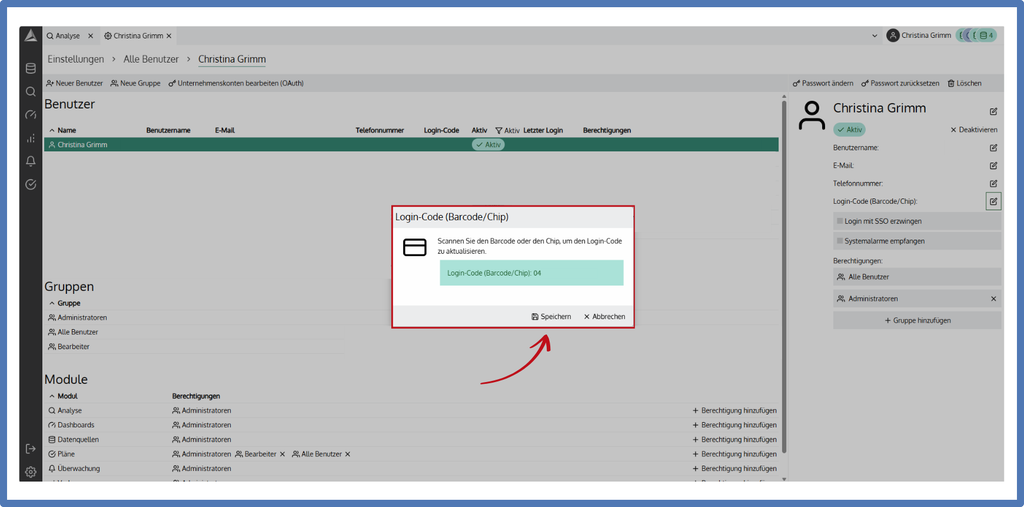
Task: Click the large profile silhouette icon
Action: coord(812,116)
